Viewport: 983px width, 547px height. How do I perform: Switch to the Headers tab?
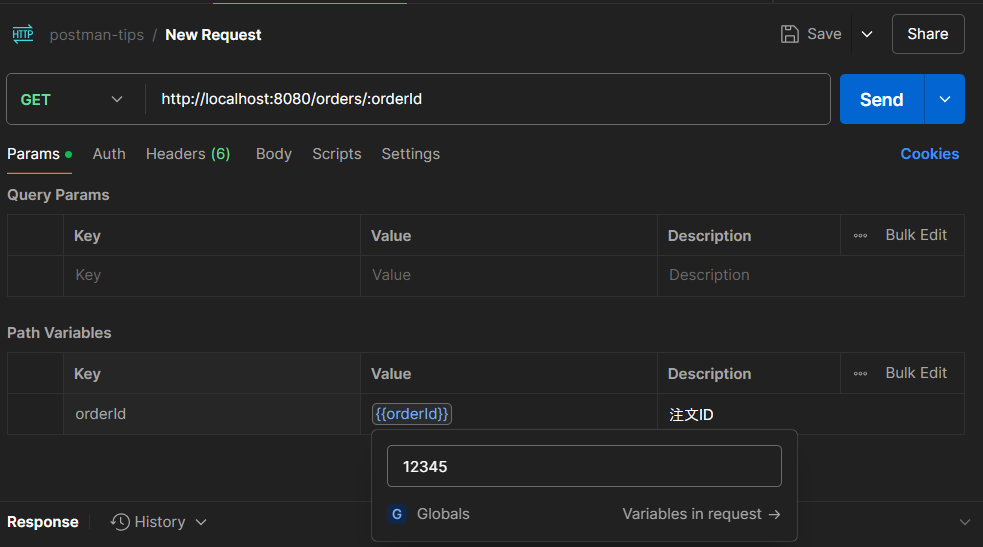coord(188,154)
